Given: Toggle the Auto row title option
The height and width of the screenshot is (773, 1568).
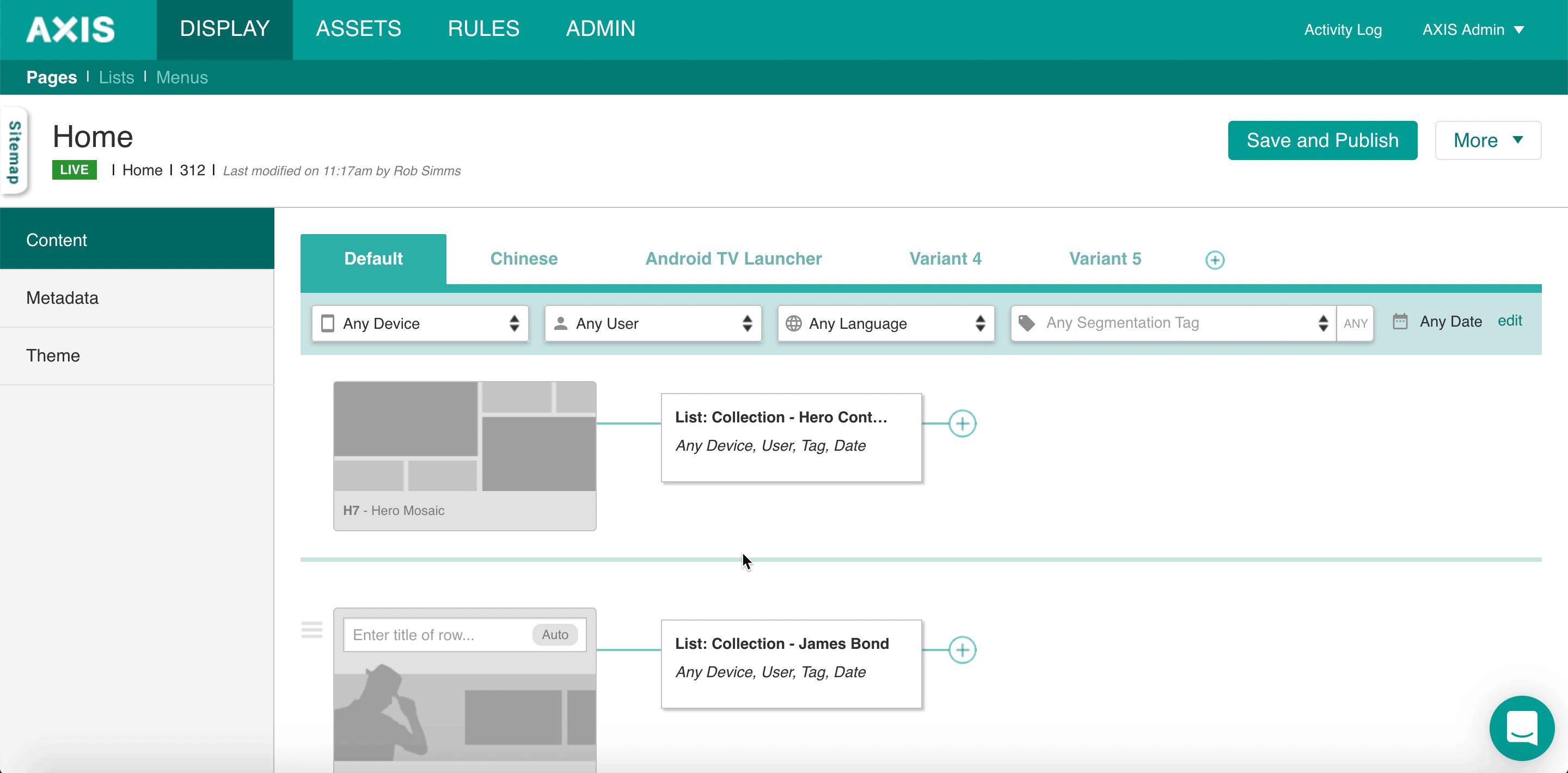Looking at the screenshot, I should (555, 634).
